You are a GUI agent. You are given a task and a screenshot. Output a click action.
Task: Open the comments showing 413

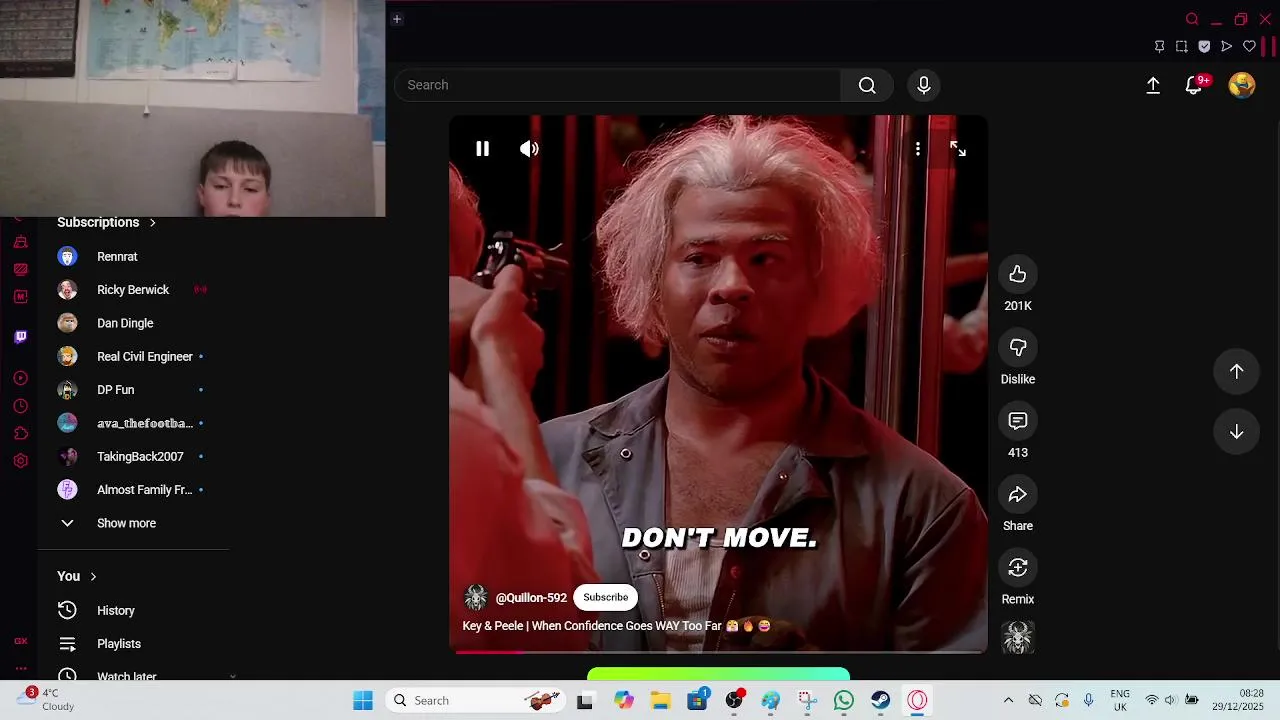pyautogui.click(x=1018, y=421)
